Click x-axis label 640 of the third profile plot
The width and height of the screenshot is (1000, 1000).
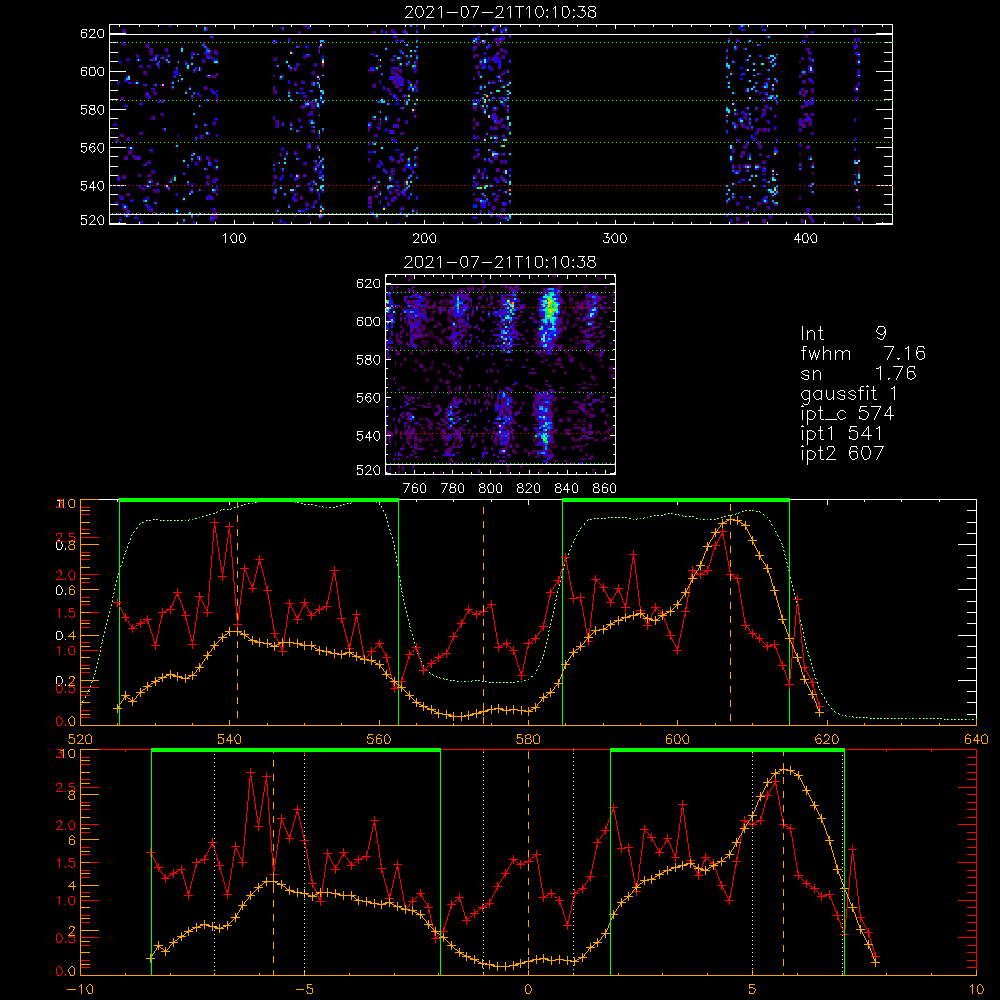tap(976, 740)
